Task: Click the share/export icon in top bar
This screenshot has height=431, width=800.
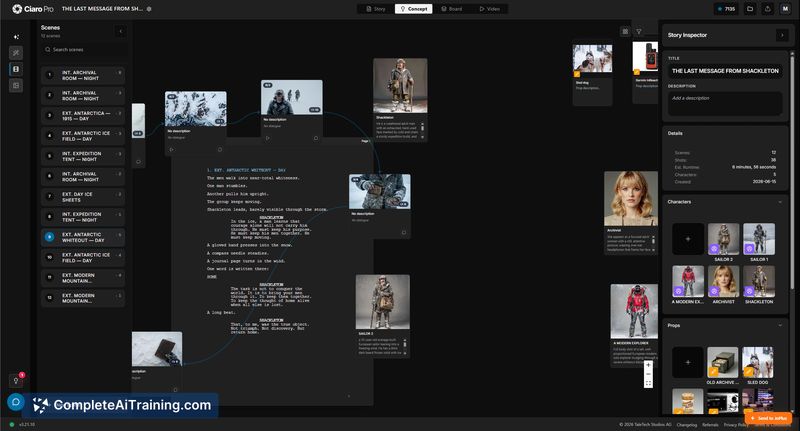Action: click(x=767, y=9)
